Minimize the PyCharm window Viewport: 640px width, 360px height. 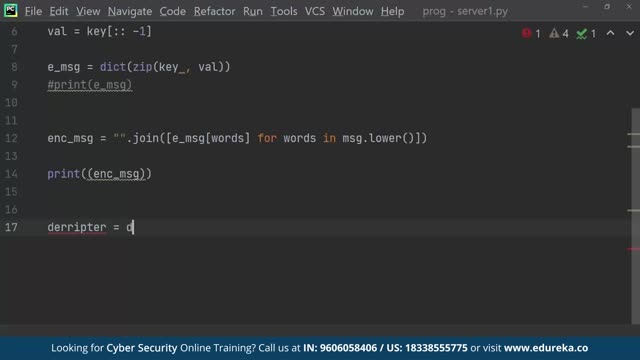point(586,7)
